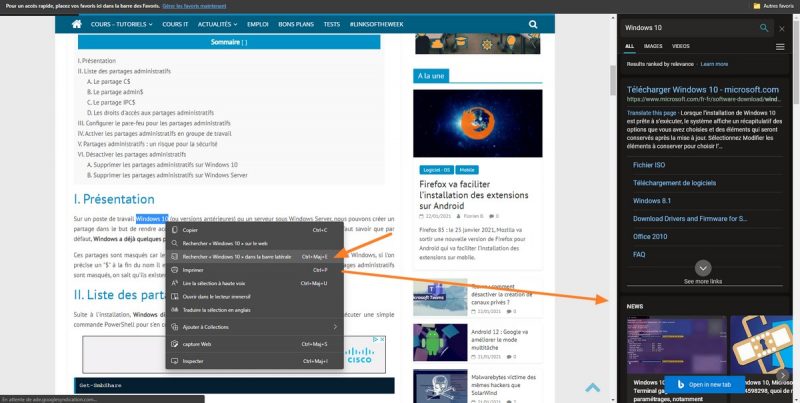The height and width of the screenshot is (403, 800).
Task: Select Rechercher « Windows 10 » dans la barre latérale
Action: tap(255, 257)
